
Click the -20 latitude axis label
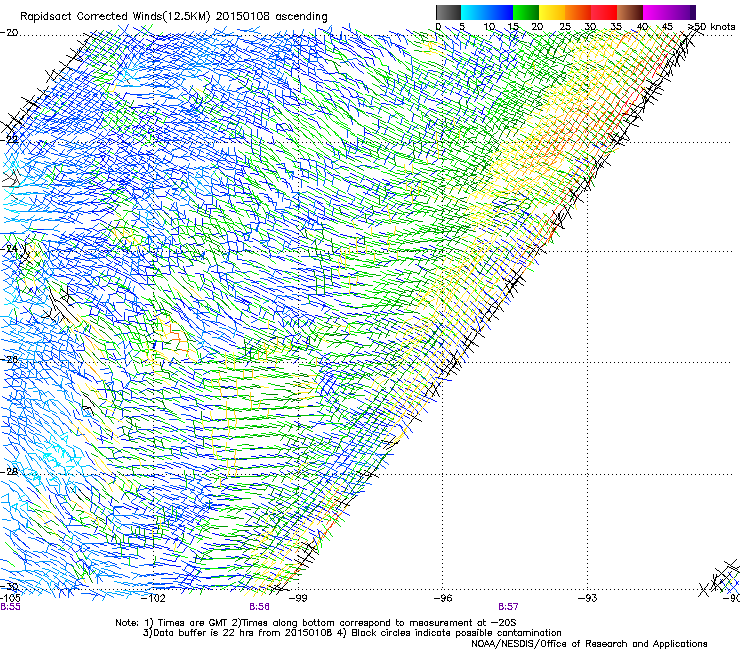tap(9, 33)
